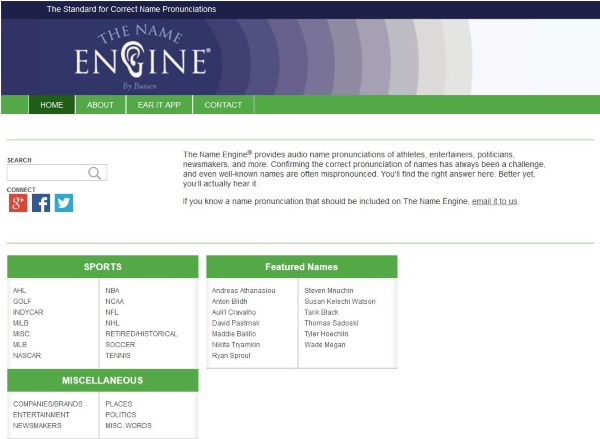600x439 pixels.
Task: Open the MLB sports category
Action: tap(20, 344)
